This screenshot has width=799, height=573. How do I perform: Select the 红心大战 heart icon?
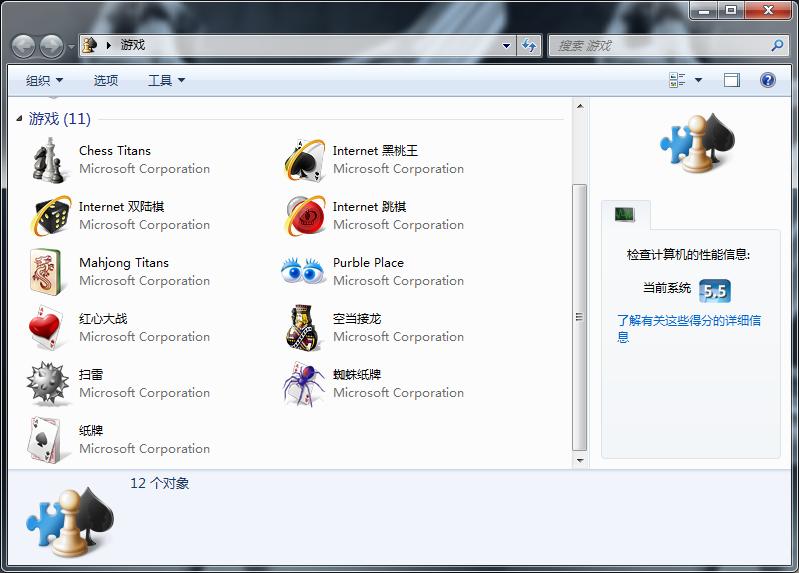[47, 328]
